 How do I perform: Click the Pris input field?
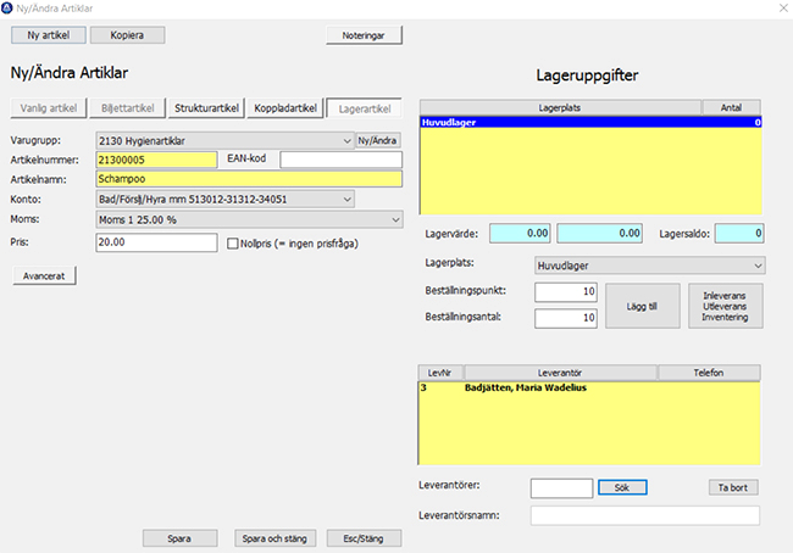tap(156, 242)
